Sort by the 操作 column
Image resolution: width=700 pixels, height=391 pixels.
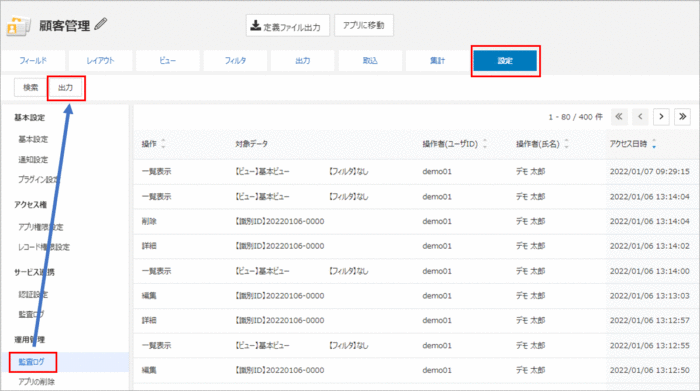[x=154, y=144]
